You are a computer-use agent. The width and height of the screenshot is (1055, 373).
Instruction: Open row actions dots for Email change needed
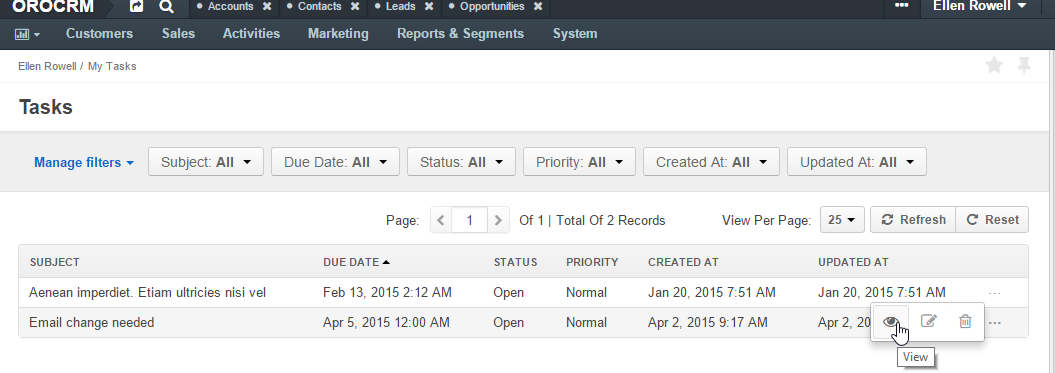coord(995,324)
